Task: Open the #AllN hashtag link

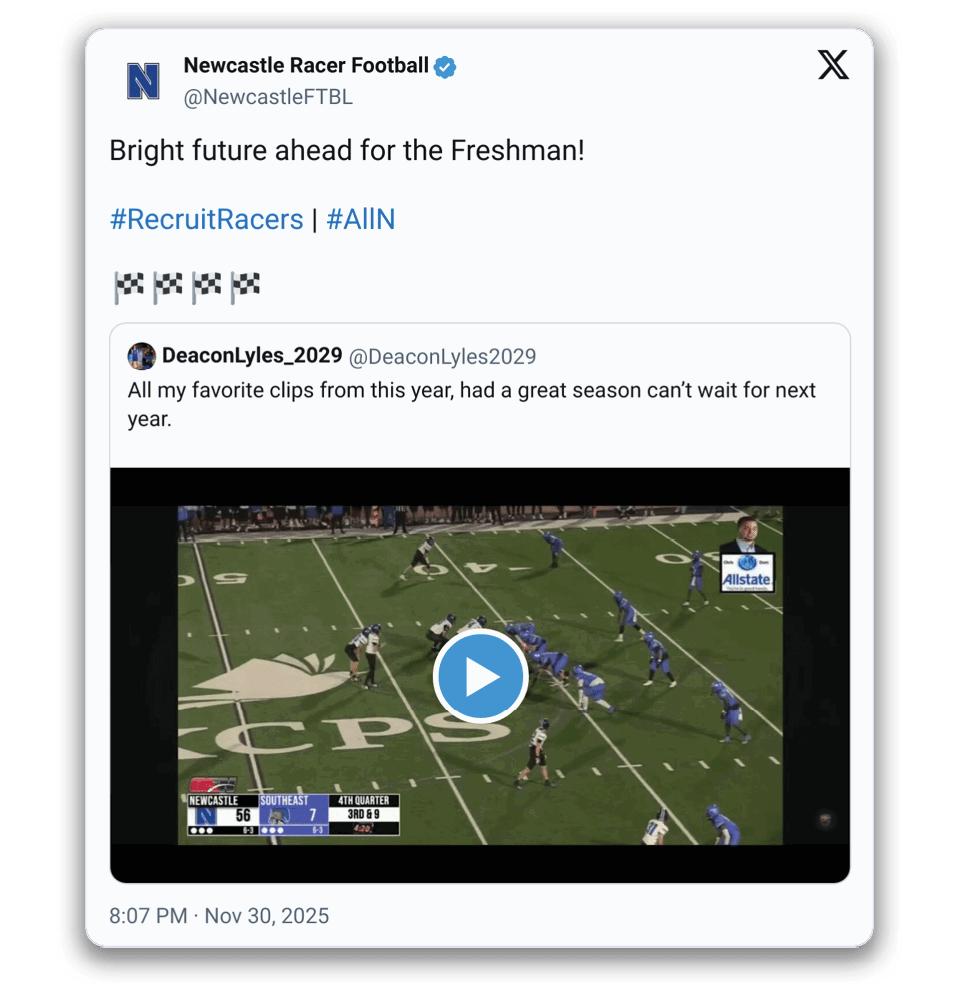Action: 361,220
